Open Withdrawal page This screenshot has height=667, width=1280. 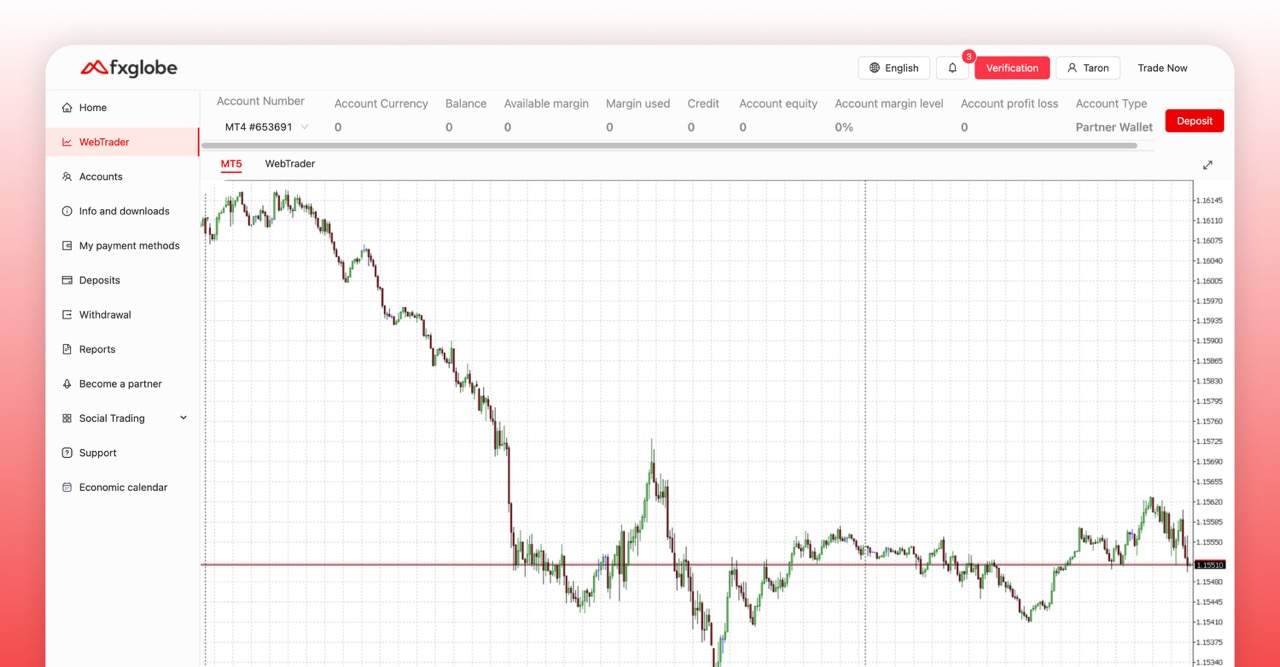(x=123, y=315)
